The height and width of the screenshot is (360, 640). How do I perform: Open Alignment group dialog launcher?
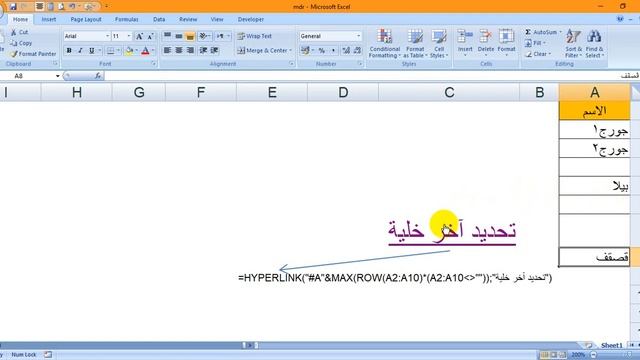tap(292, 64)
